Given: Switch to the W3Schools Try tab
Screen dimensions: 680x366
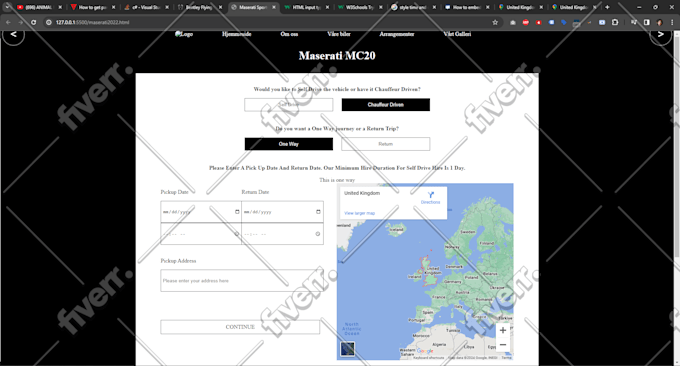Looking at the screenshot, I should [360, 7].
